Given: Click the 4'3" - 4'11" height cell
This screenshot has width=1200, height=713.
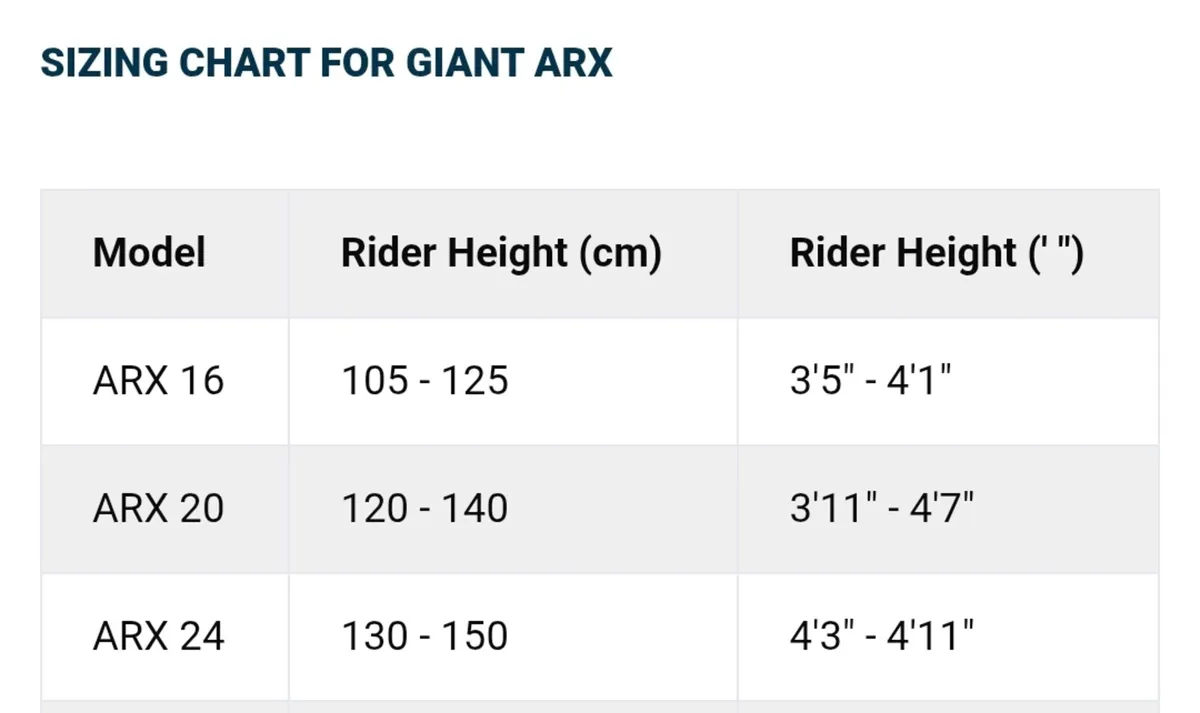Looking at the screenshot, I should point(882,637).
